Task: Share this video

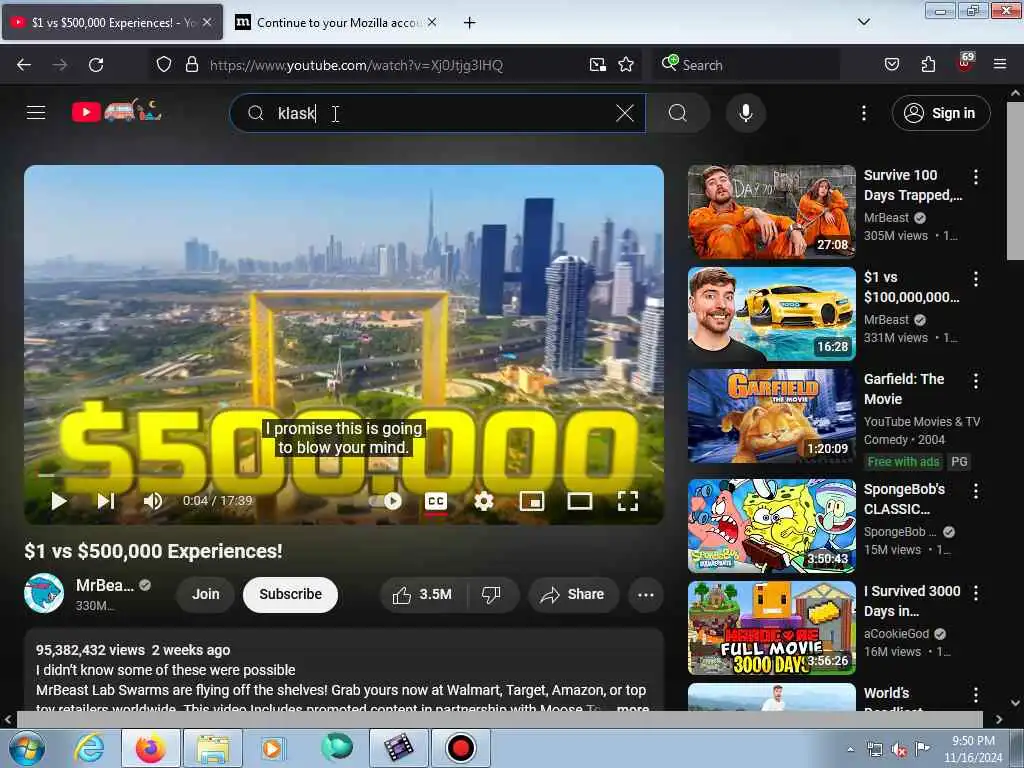Action: 573,594
